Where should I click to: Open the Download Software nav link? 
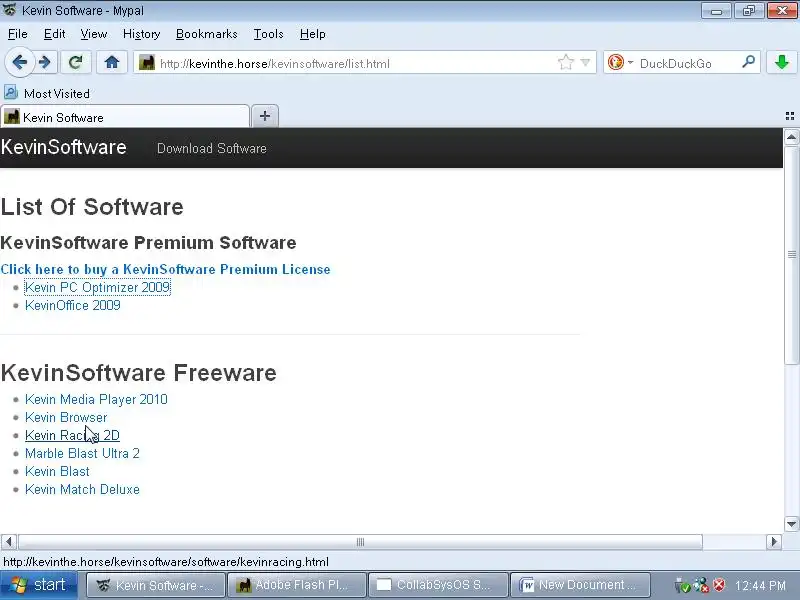[x=212, y=148]
